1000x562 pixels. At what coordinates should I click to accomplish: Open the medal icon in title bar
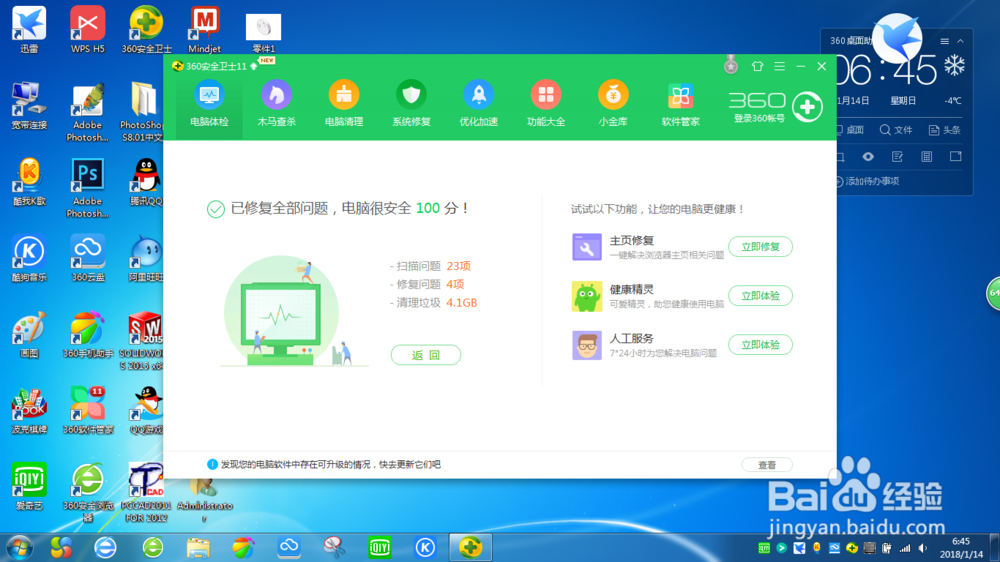tap(731, 65)
